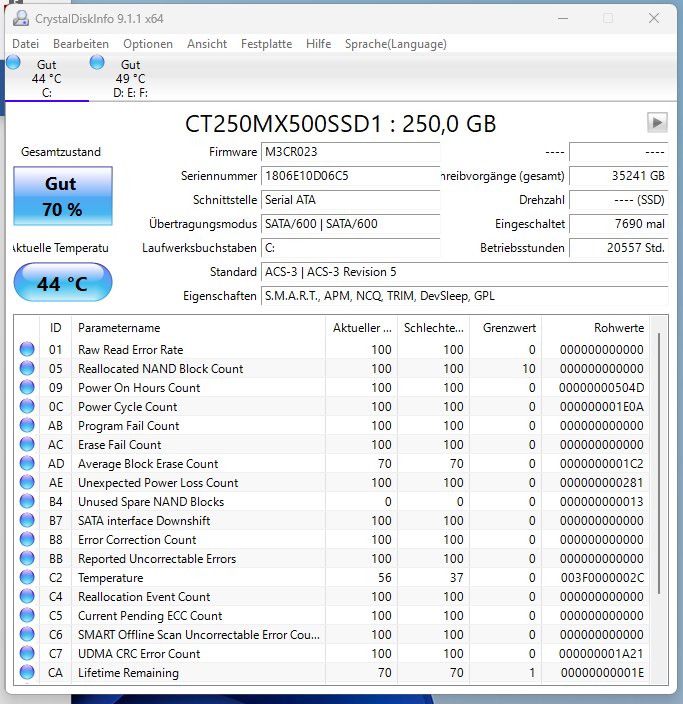
Task: Close the CrystalDiskInfo window
Action: pyautogui.click(x=654, y=18)
